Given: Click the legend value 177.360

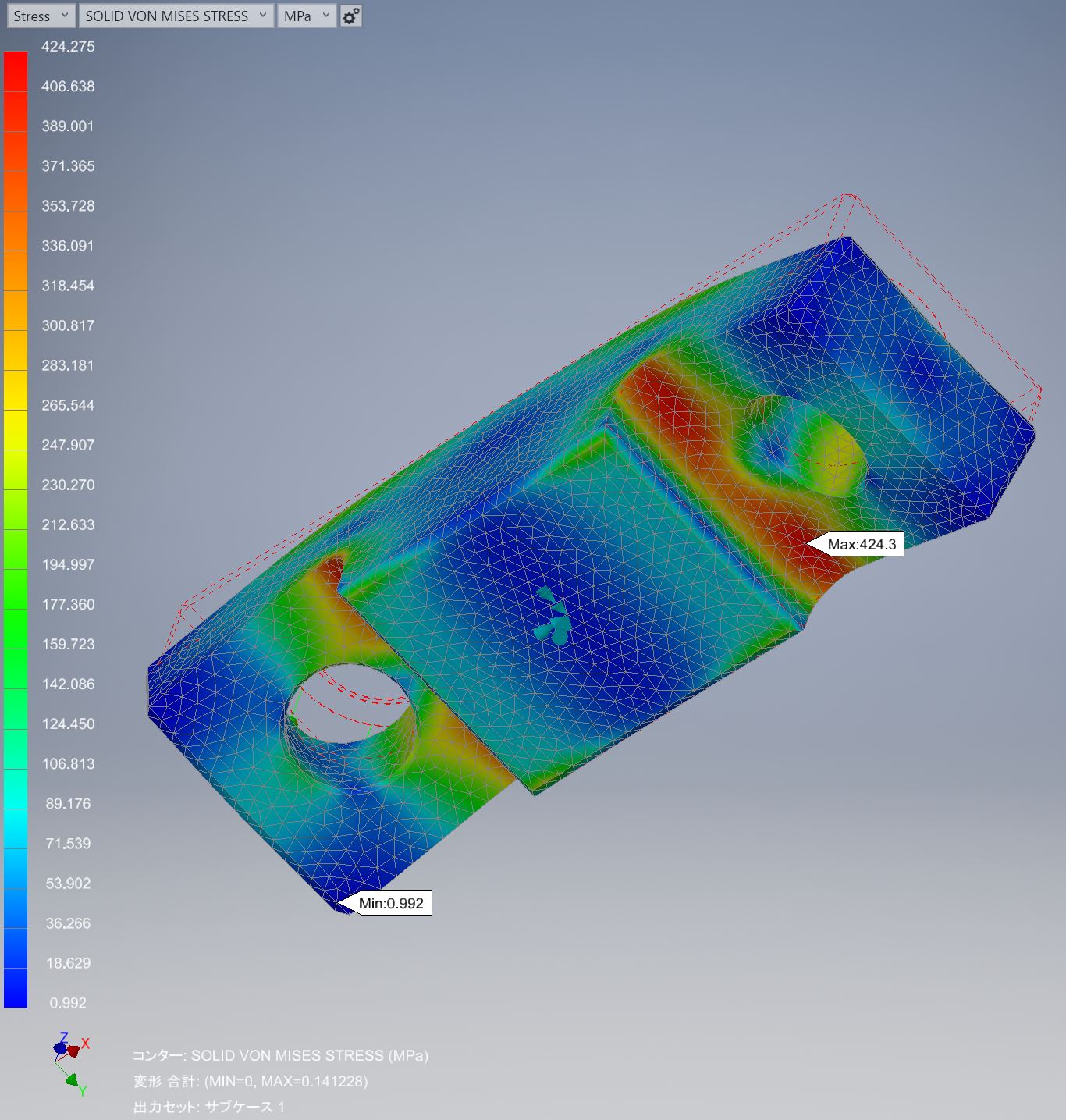Looking at the screenshot, I should (68, 604).
